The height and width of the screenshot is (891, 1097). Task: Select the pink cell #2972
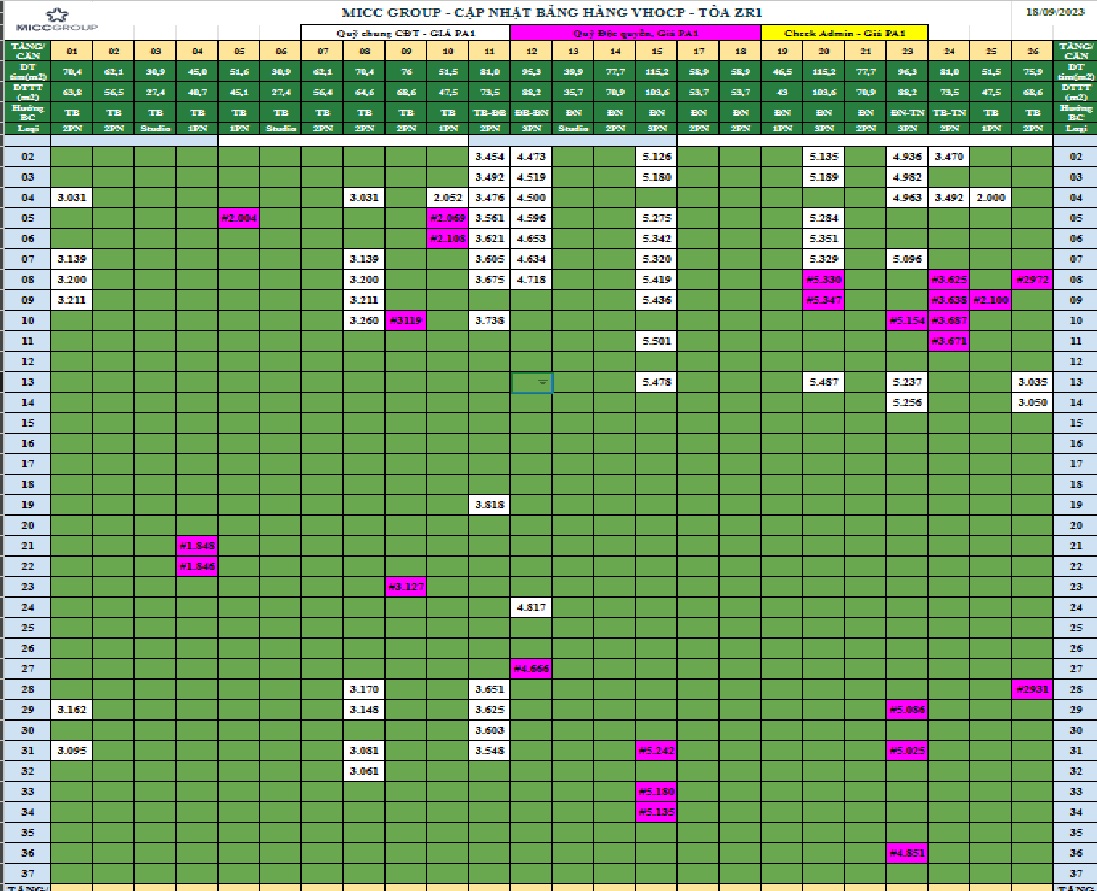1032,280
